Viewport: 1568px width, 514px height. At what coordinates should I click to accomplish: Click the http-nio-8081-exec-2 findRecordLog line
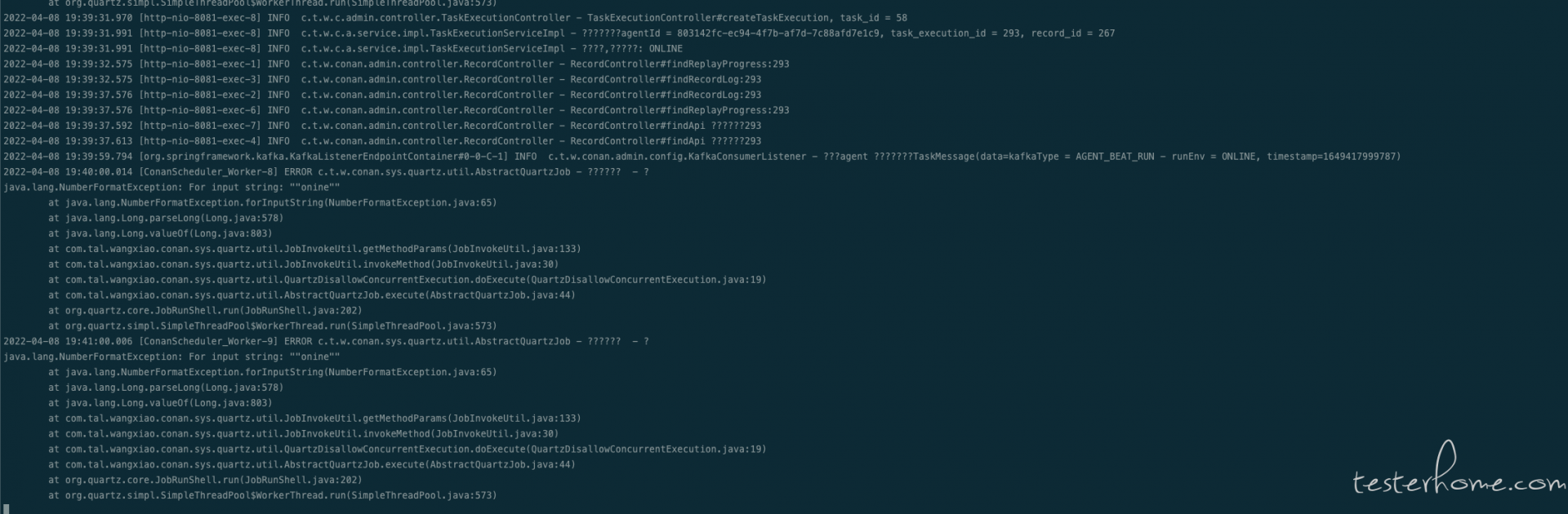tap(382, 95)
